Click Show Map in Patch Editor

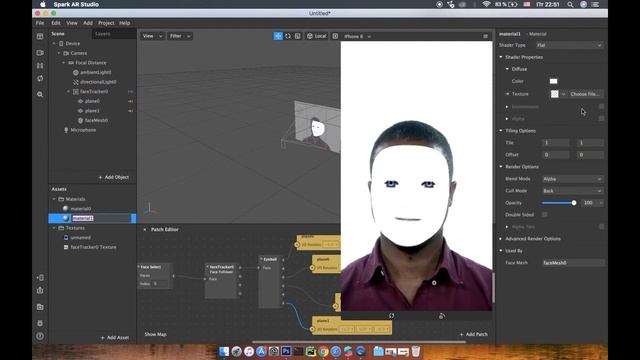pyautogui.click(x=156, y=334)
